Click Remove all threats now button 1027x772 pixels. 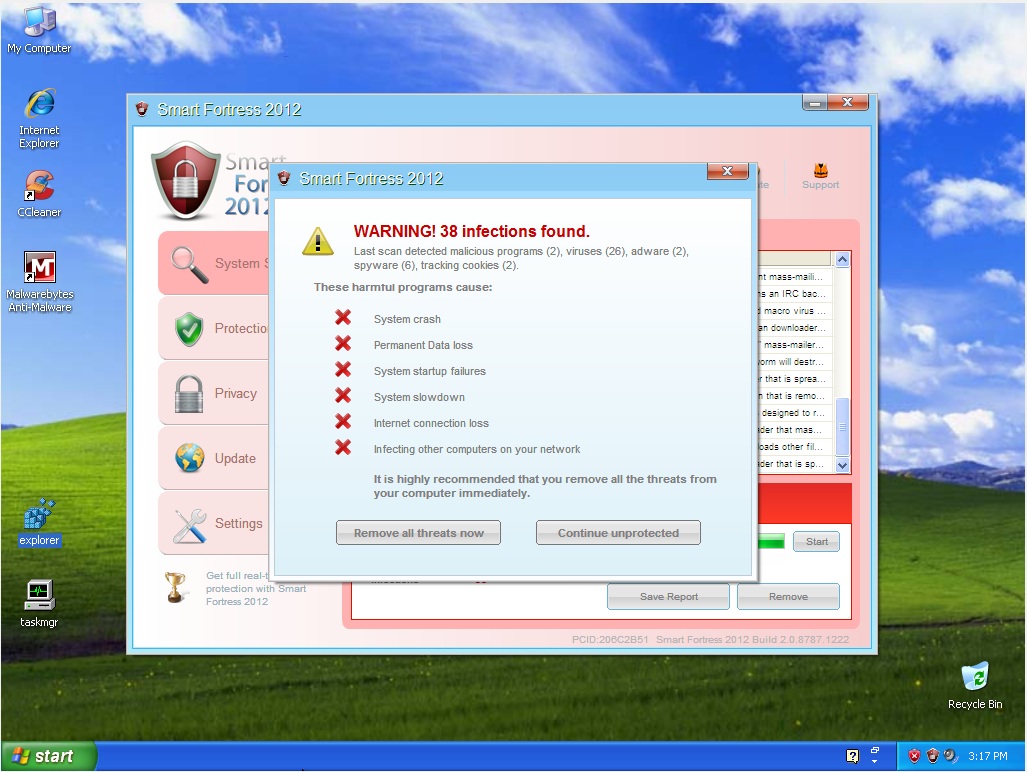point(419,533)
